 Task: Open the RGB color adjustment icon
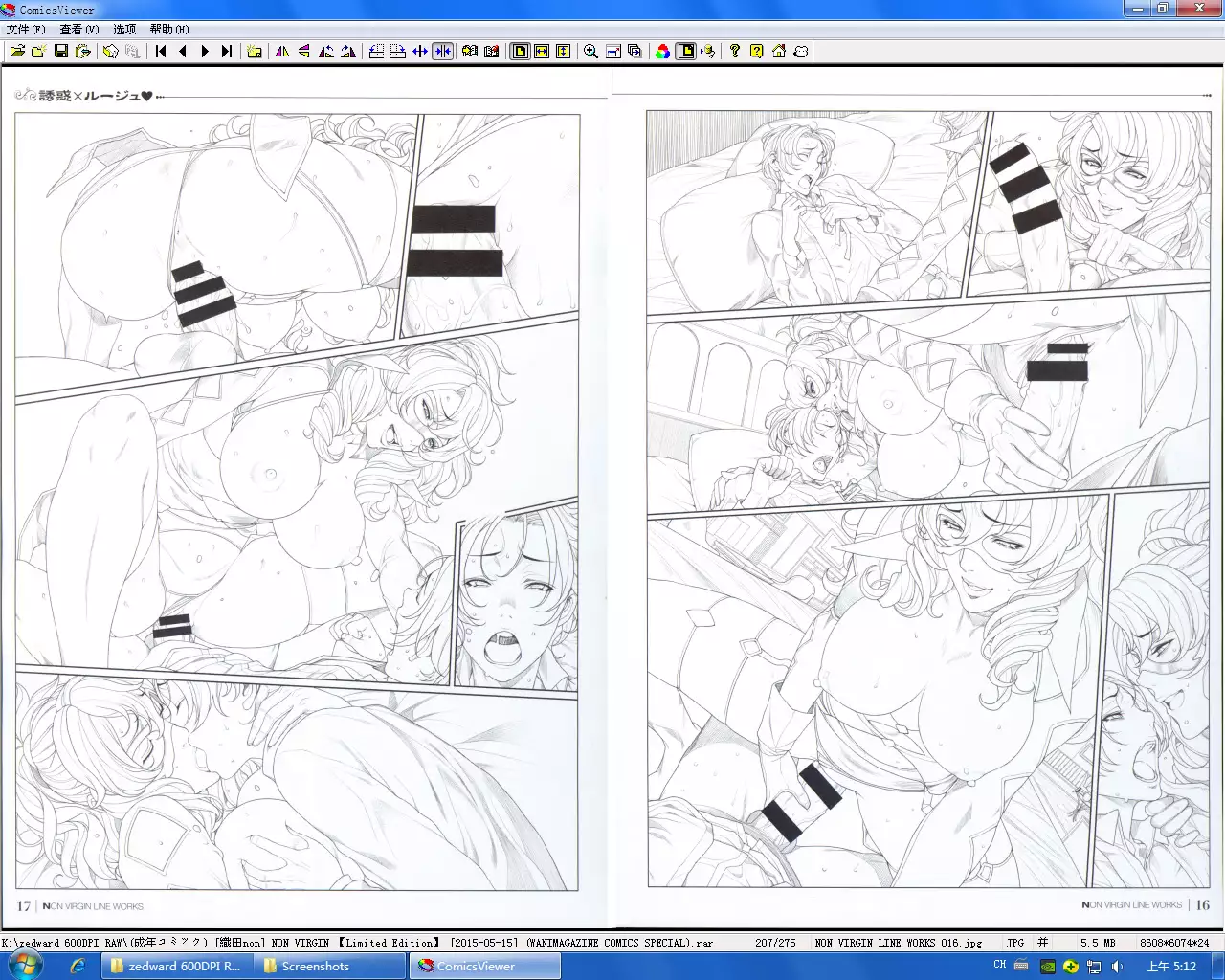tap(663, 52)
